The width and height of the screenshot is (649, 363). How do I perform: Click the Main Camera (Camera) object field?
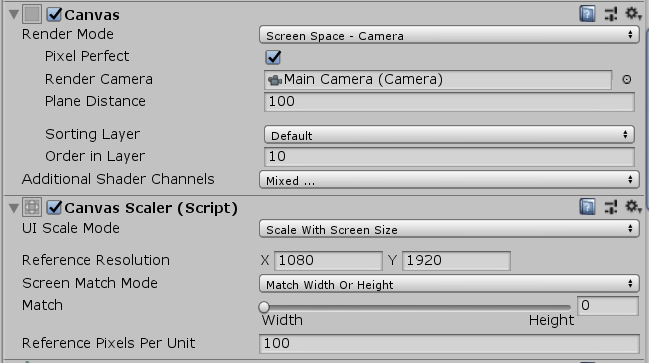tap(438, 79)
